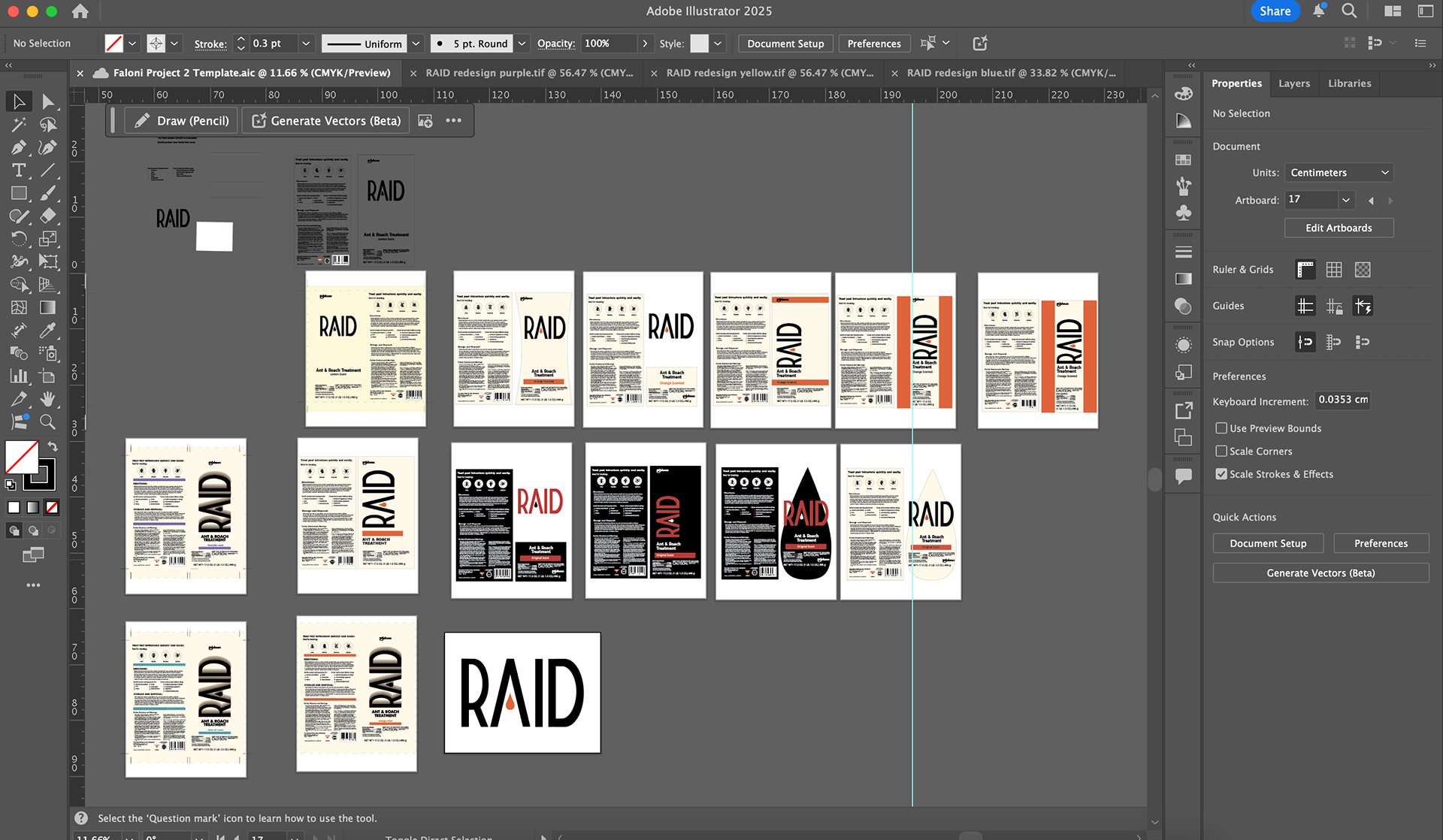The image size is (1443, 840).
Task: Toggle smart guides icon
Action: [x=1363, y=306]
